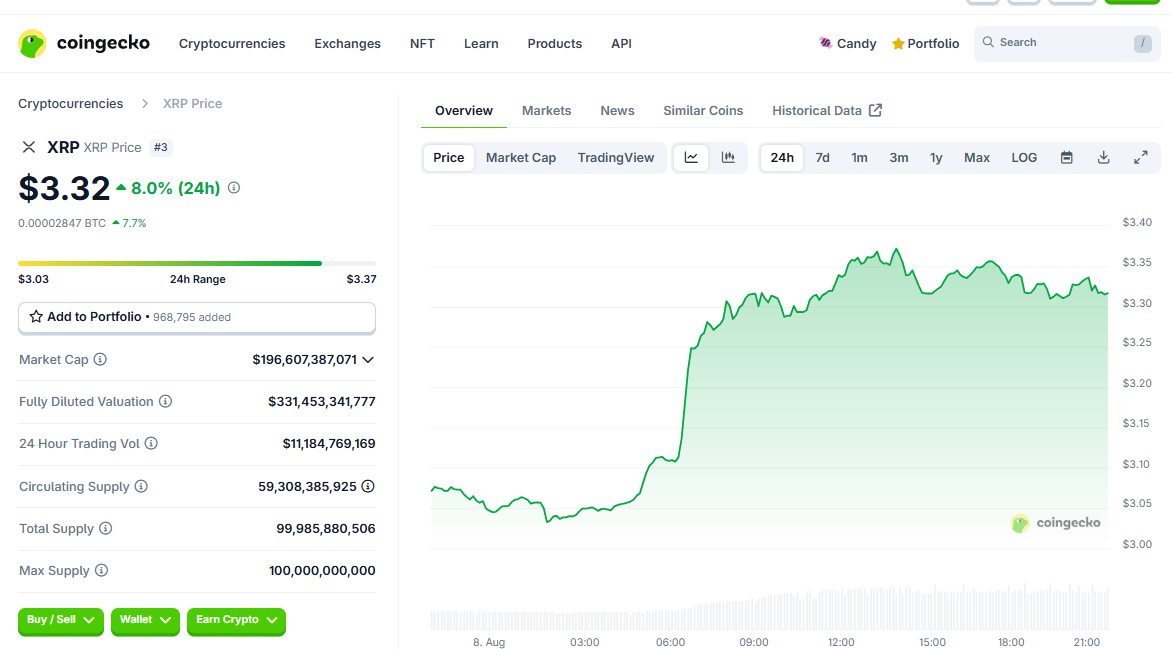The height and width of the screenshot is (649, 1171).
Task: Open the Products nav menu
Action: click(554, 43)
